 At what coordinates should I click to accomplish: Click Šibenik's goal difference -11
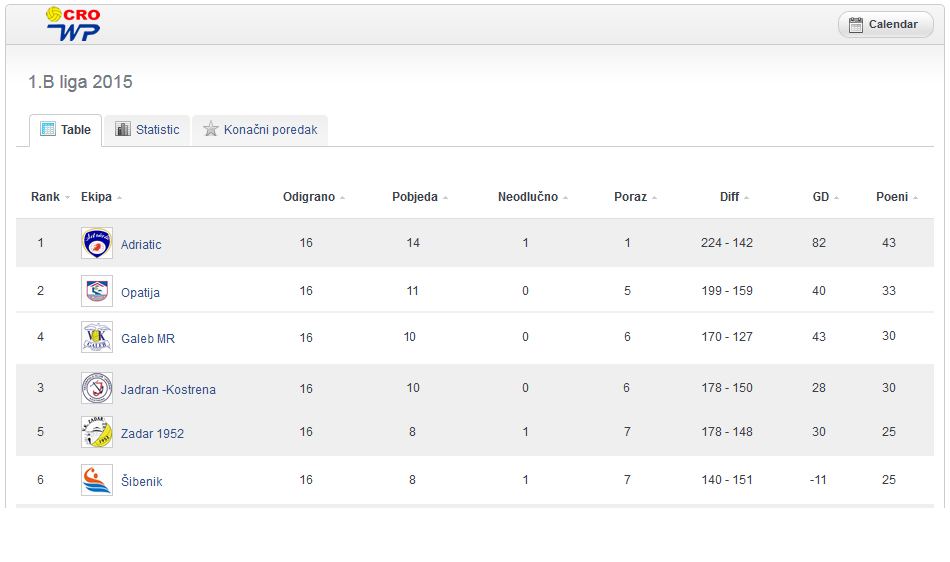pyautogui.click(x=818, y=480)
